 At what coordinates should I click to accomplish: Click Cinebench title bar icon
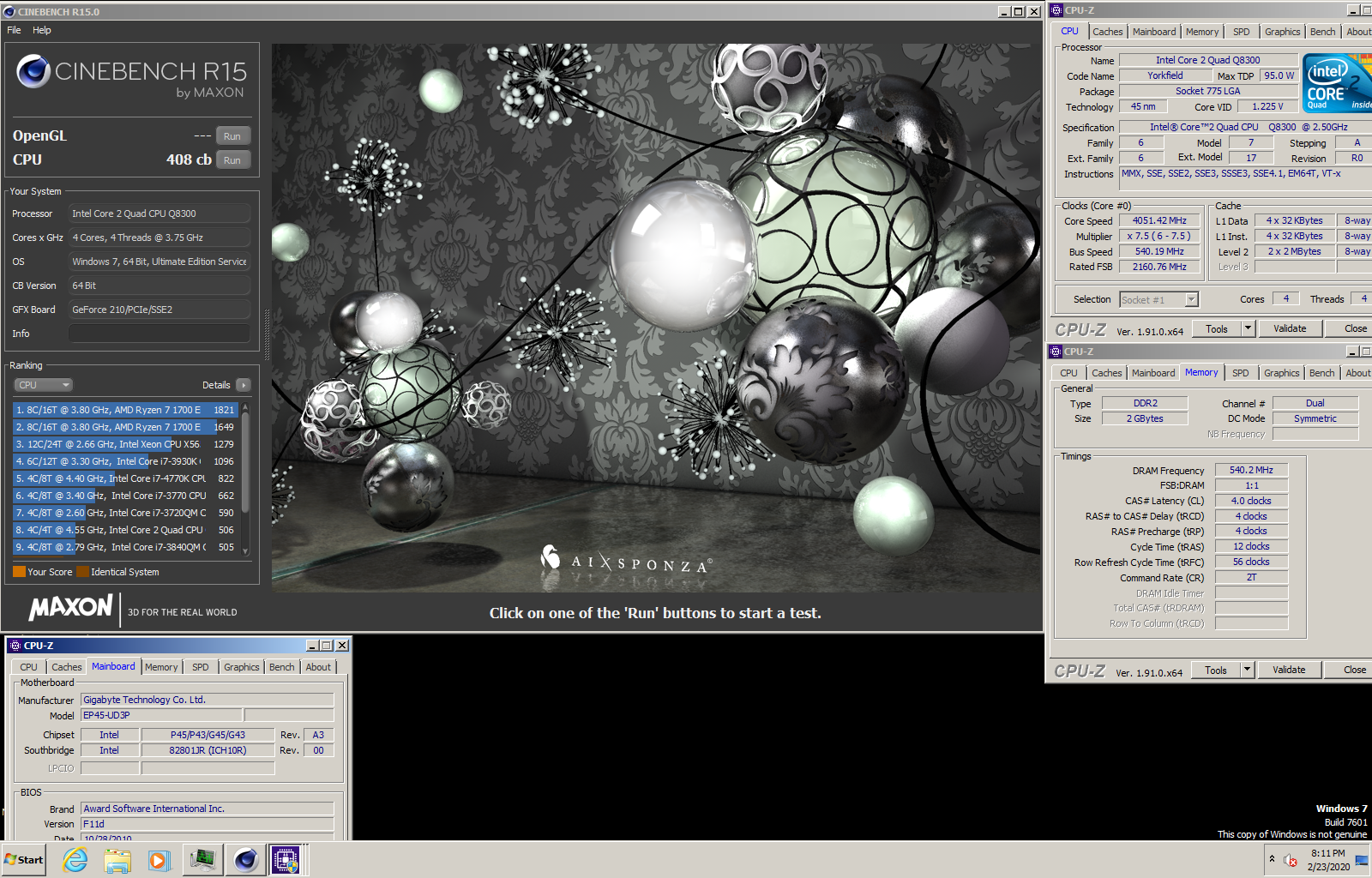tap(9, 12)
